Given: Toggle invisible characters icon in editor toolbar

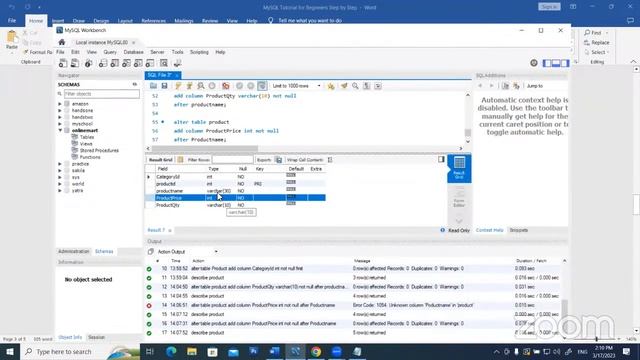Looking at the screenshot, I should pos(367,86).
